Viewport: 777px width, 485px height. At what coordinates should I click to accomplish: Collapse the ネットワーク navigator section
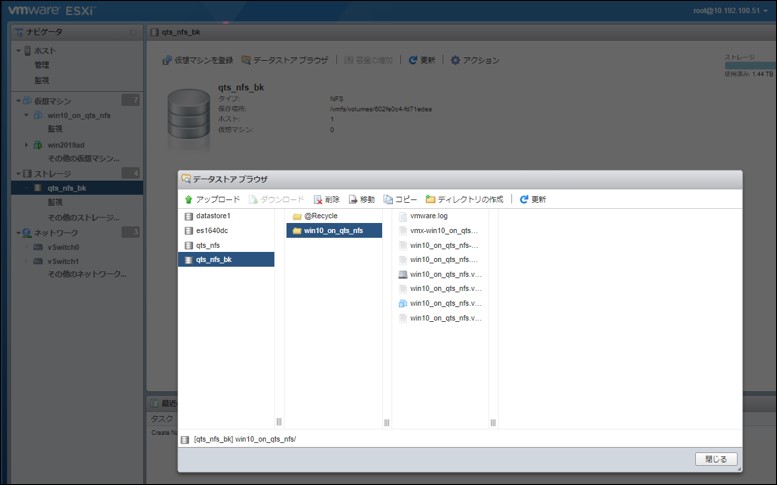[x=19, y=232]
